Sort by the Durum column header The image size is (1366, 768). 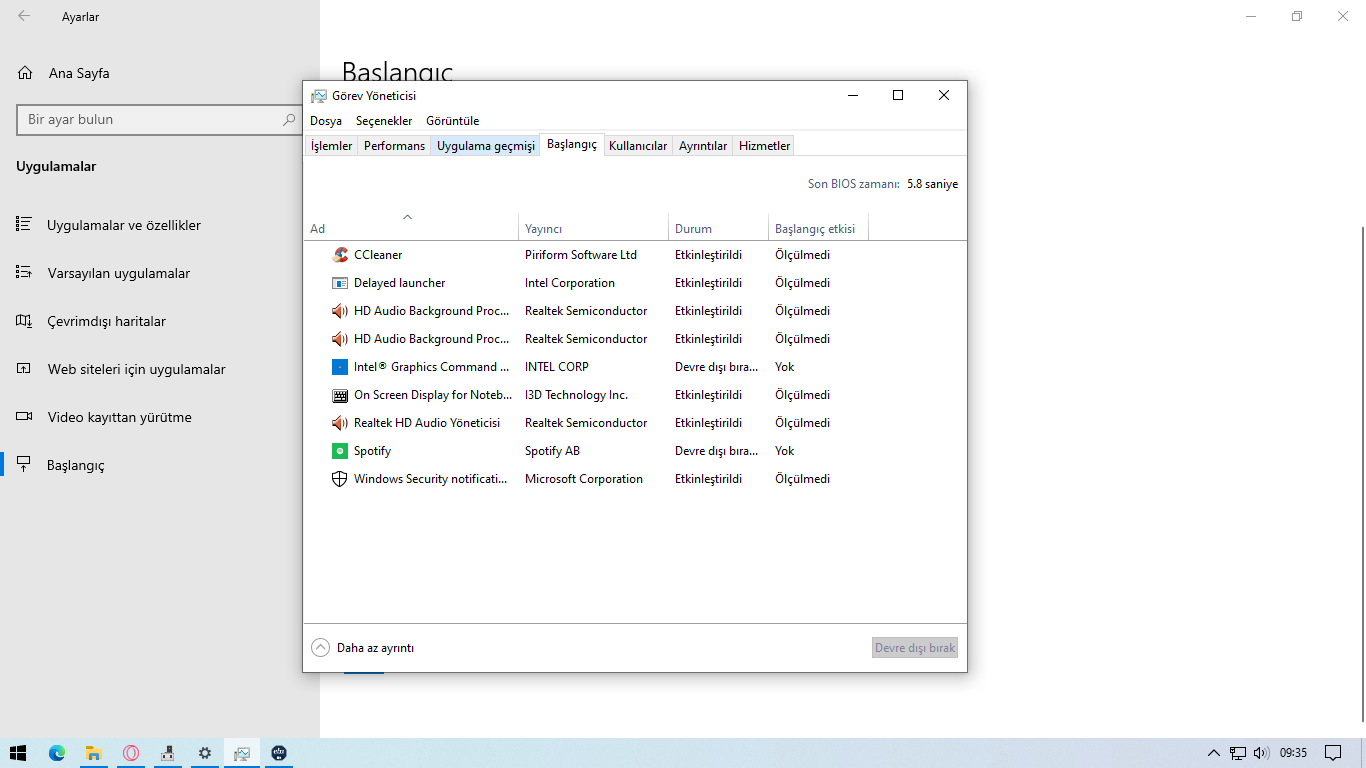coord(718,228)
